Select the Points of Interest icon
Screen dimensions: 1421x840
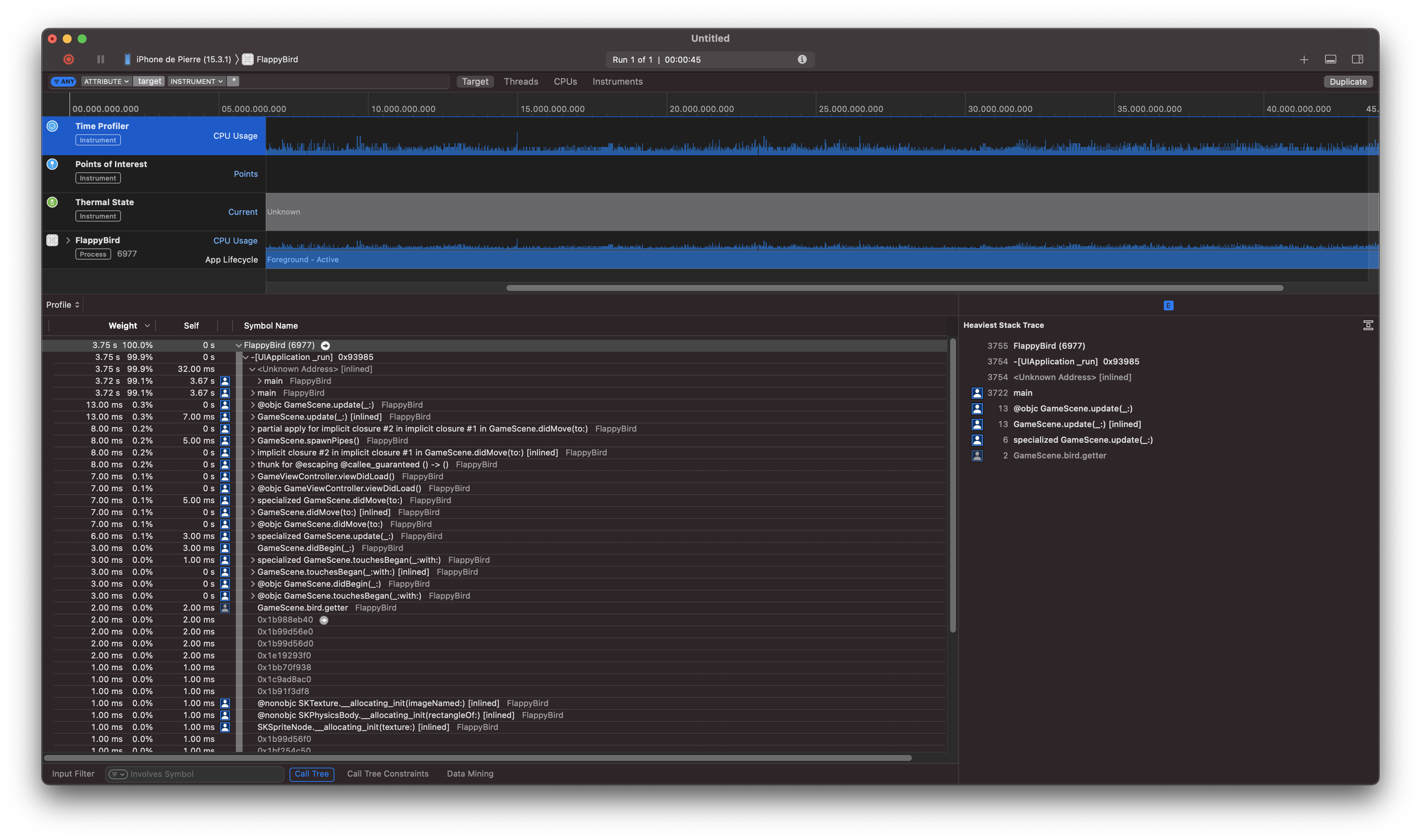(52, 164)
